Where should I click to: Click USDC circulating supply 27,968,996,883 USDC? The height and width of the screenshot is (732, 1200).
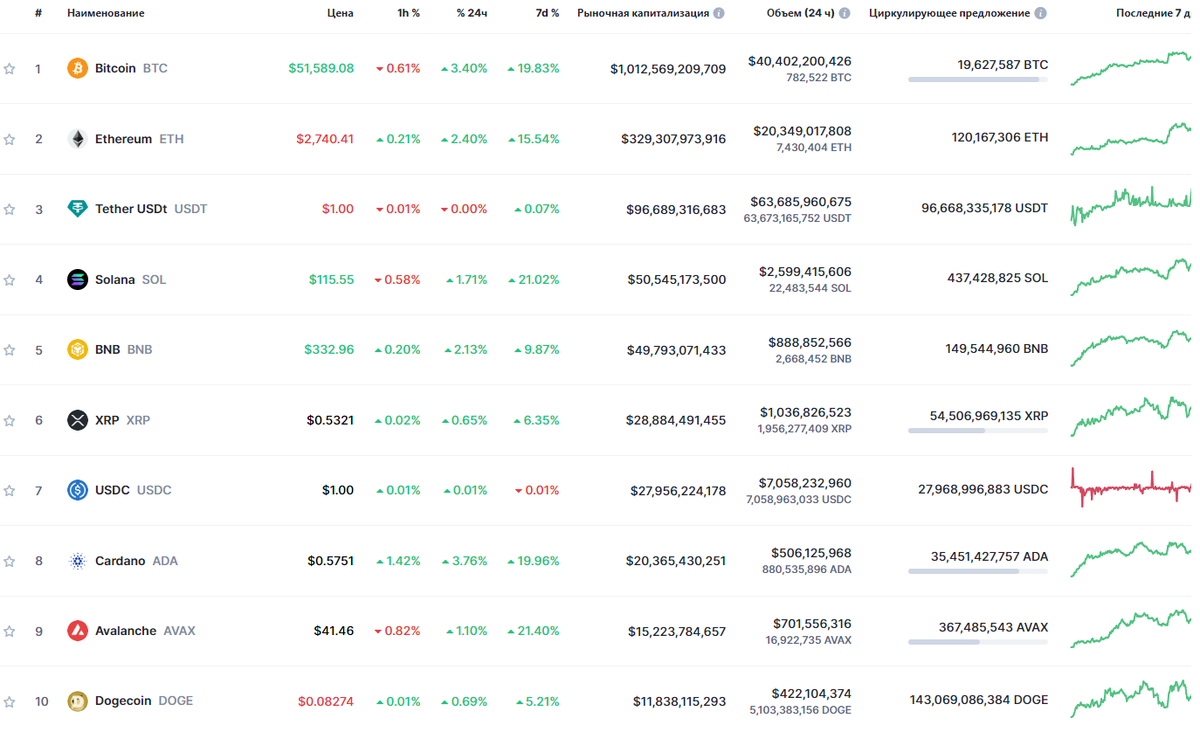pyautogui.click(x=983, y=490)
